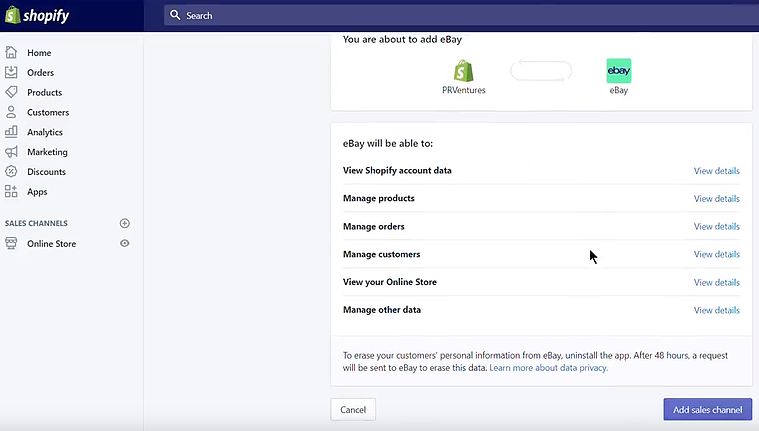Open Apps grid icon in sidebar
The width and height of the screenshot is (759, 431).
(x=11, y=191)
